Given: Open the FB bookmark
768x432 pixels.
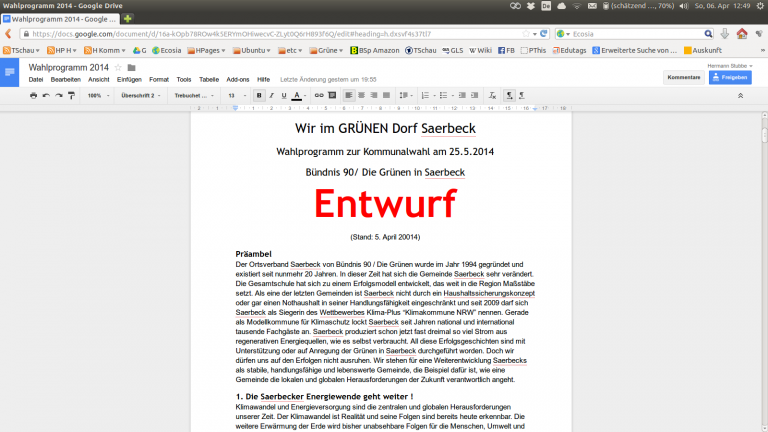Looking at the screenshot, I should click(506, 50).
